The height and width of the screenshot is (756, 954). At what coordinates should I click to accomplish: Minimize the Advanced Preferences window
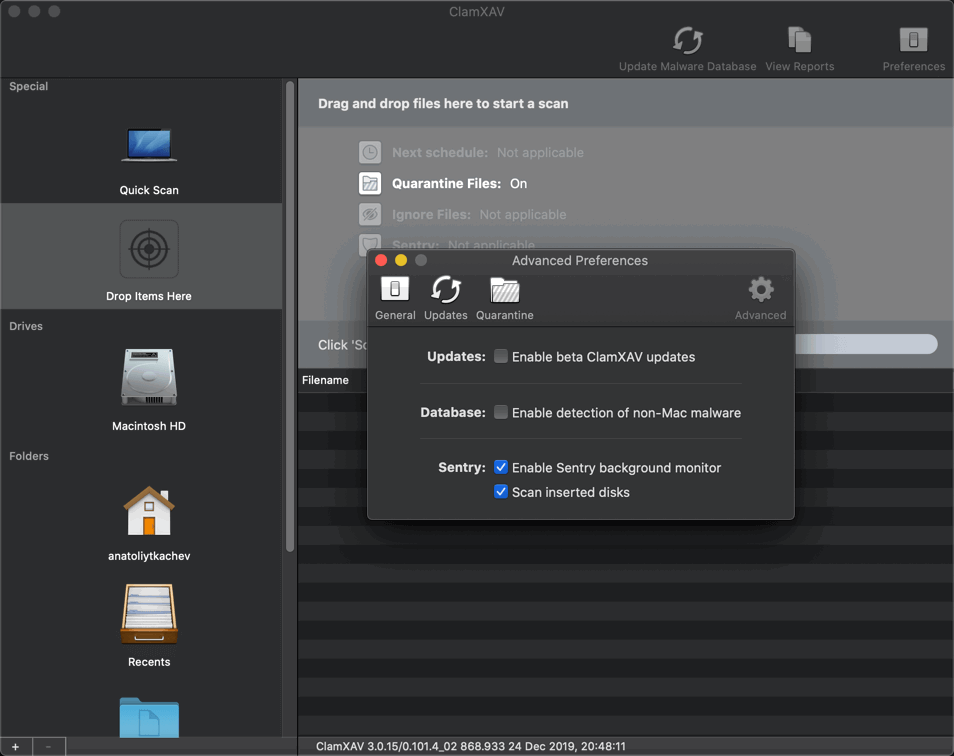401,260
